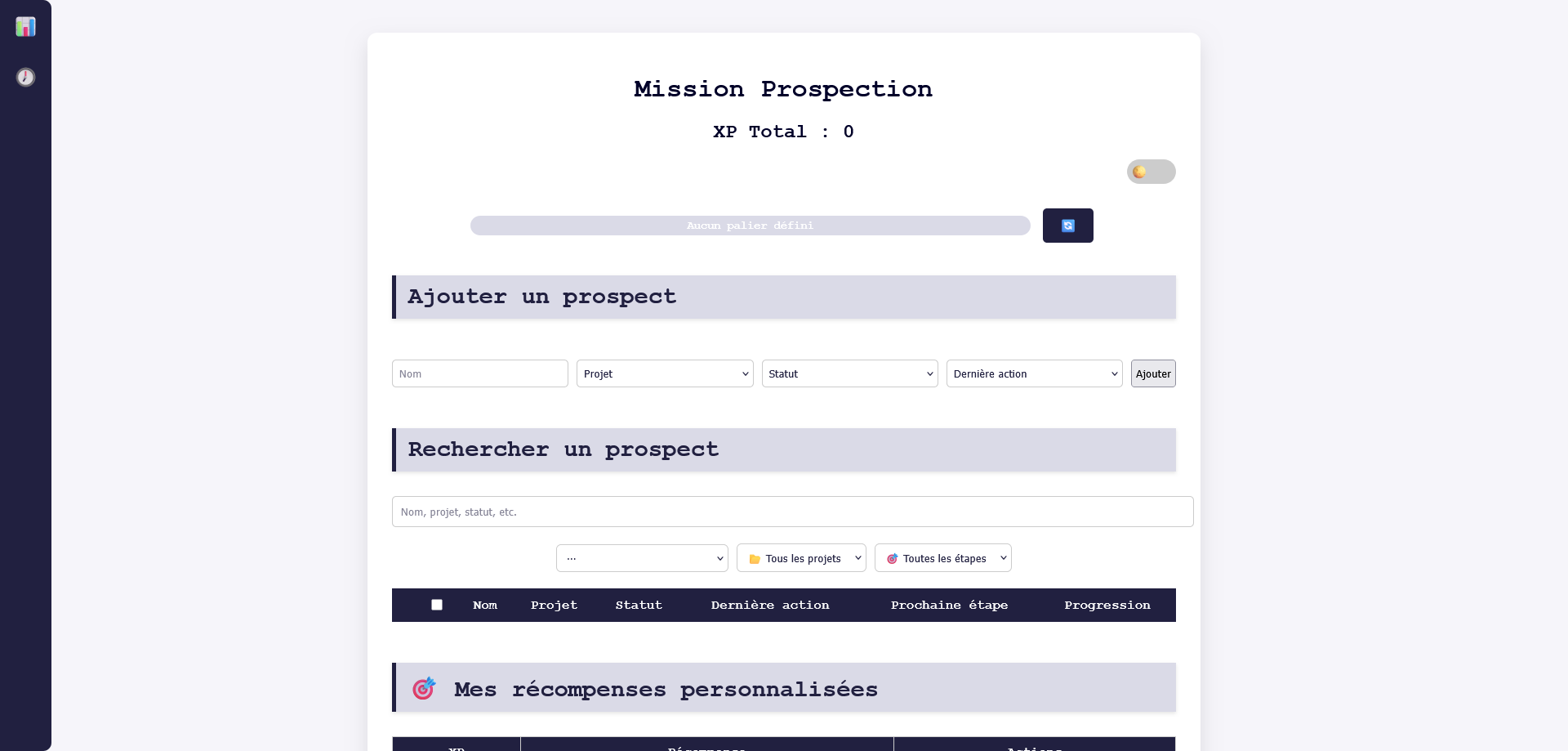Open the '...' filter dropdown

point(642,558)
